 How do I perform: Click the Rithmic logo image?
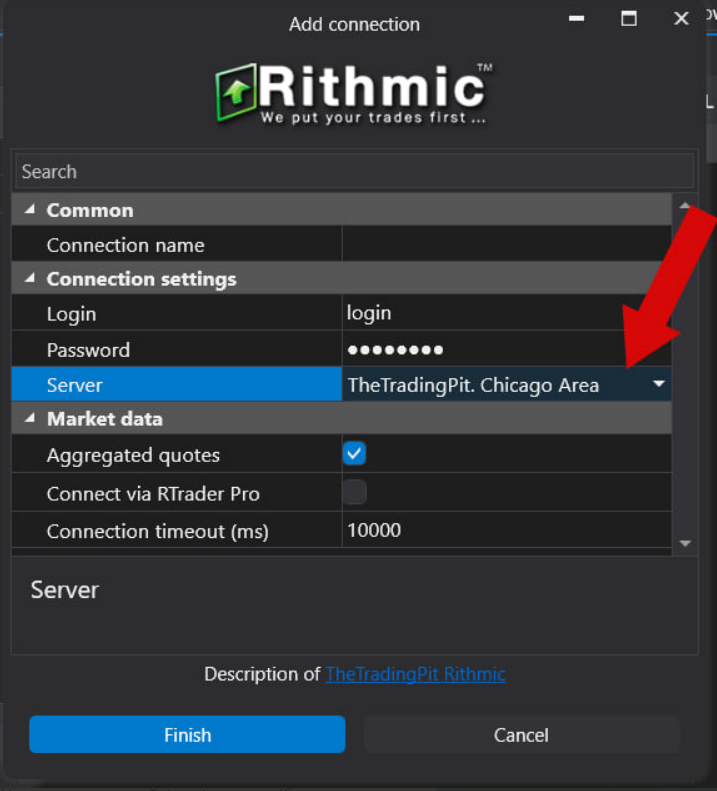354,93
